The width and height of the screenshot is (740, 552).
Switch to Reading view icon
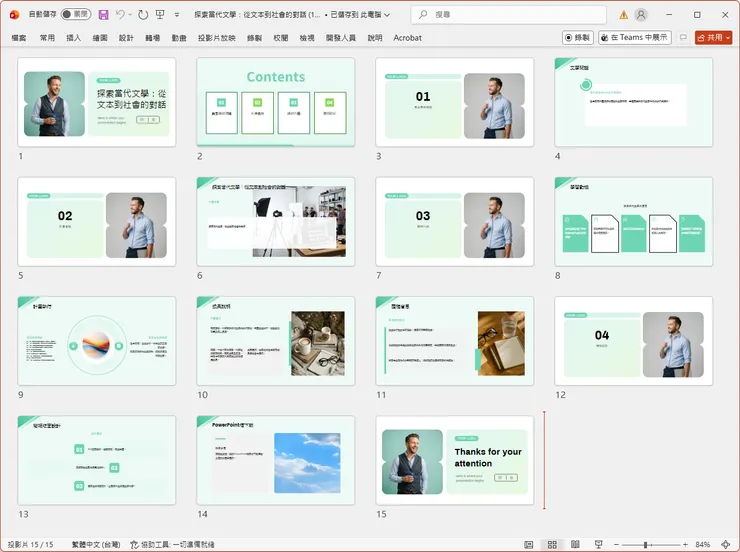(575, 544)
